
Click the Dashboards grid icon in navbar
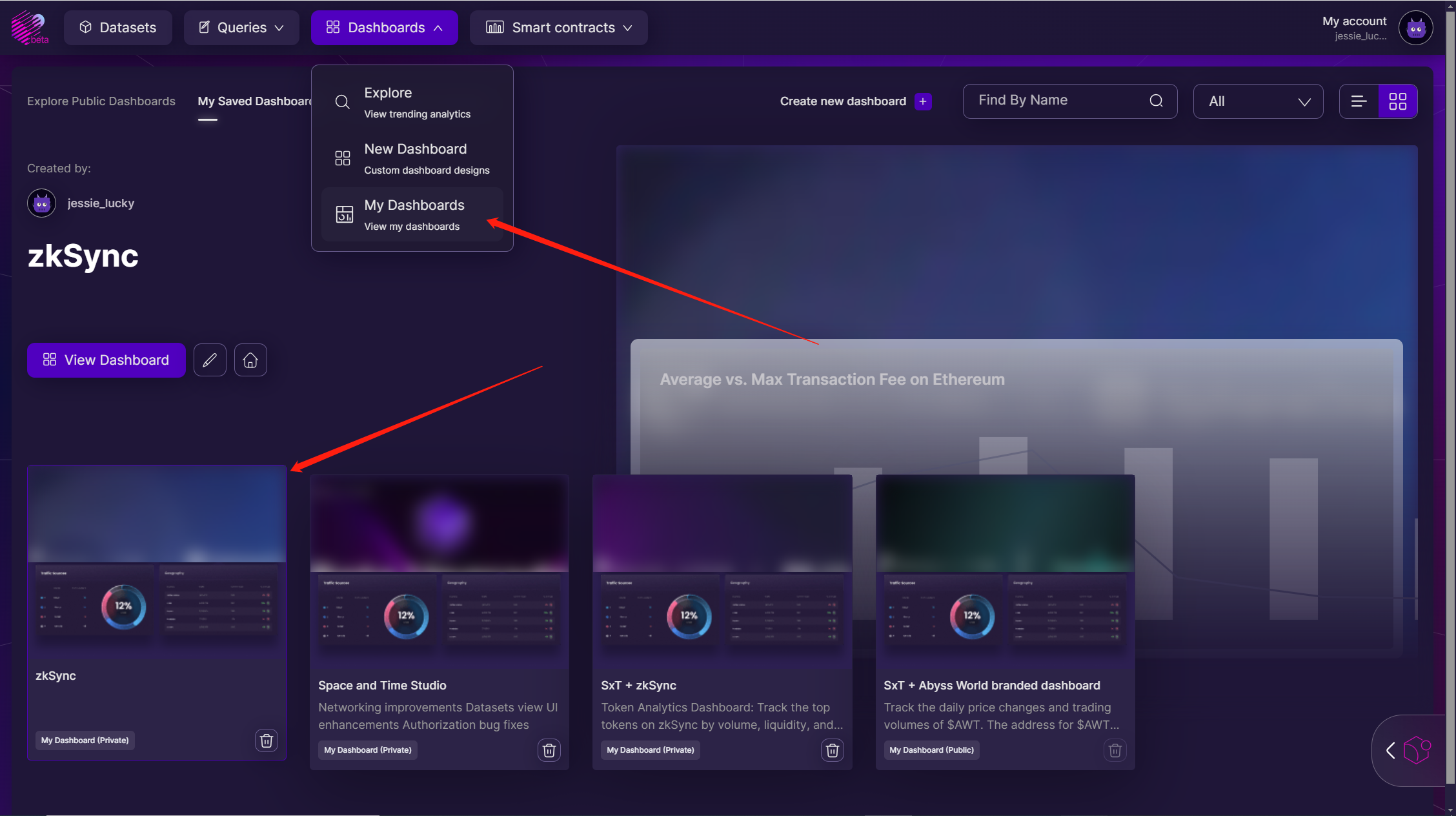[332, 27]
